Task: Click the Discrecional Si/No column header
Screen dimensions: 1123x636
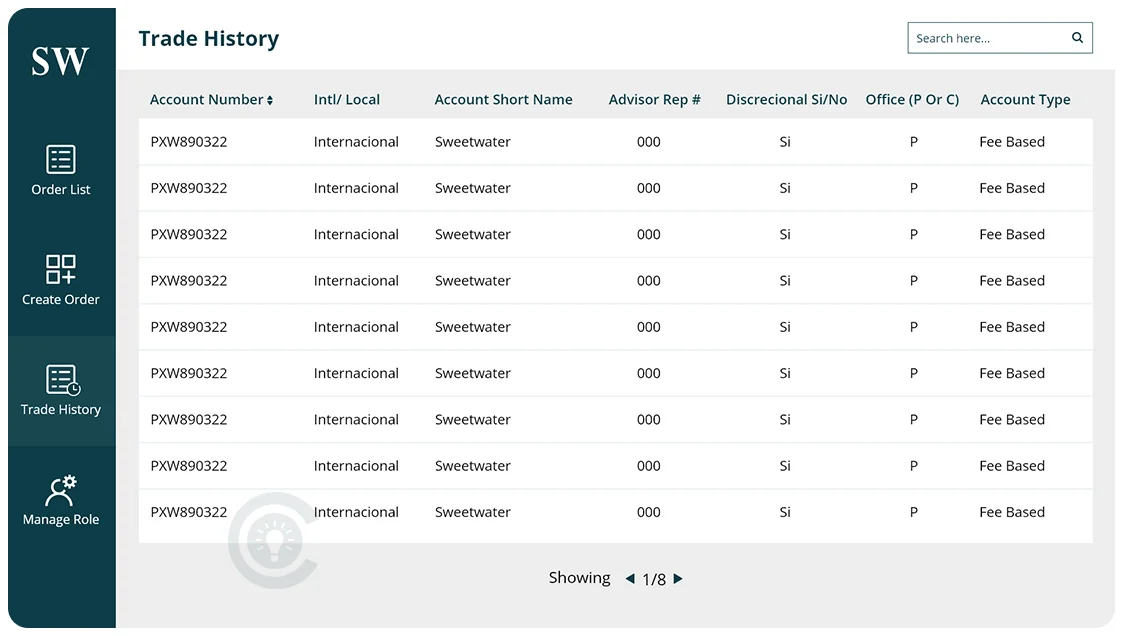Action: [x=786, y=100]
